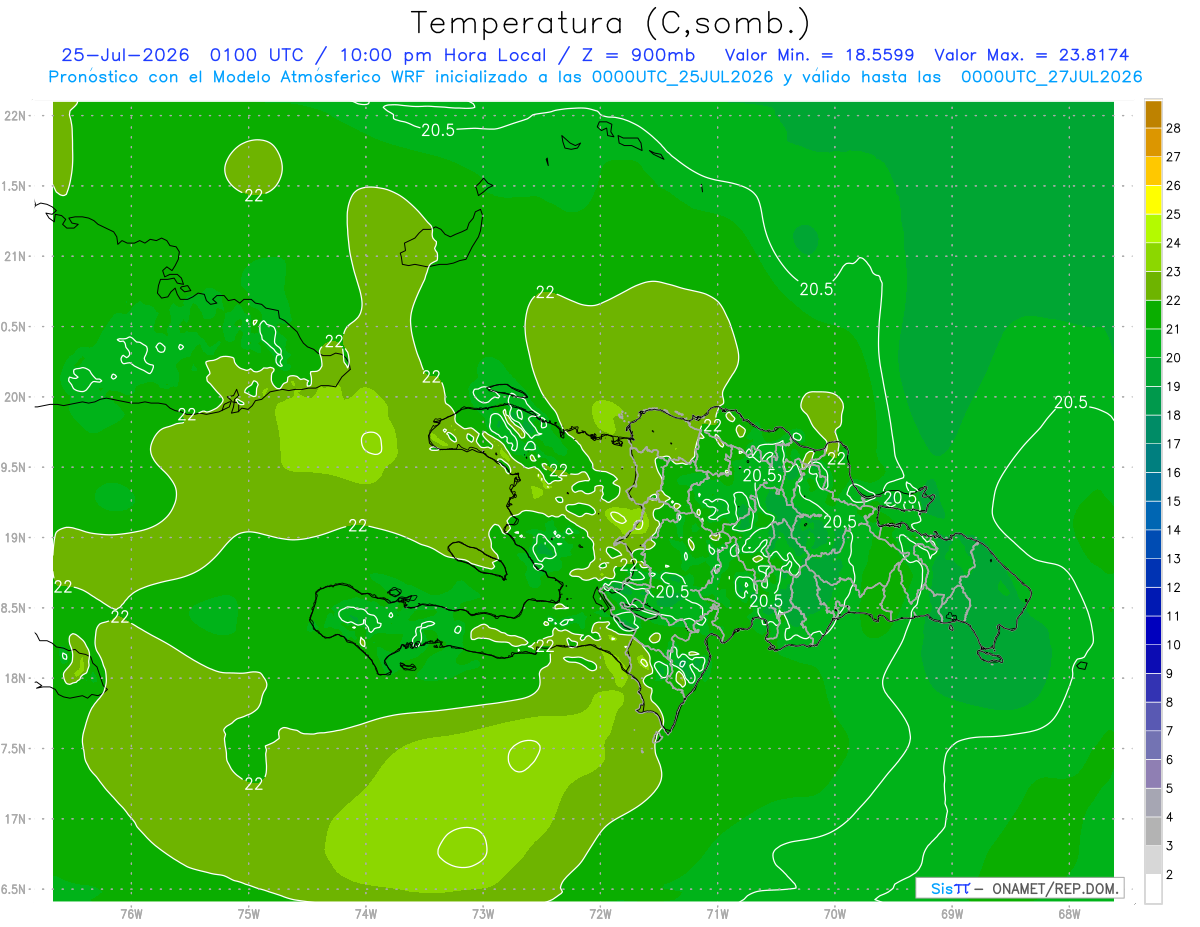Click the '76W' longitude axis label

click(x=131, y=913)
